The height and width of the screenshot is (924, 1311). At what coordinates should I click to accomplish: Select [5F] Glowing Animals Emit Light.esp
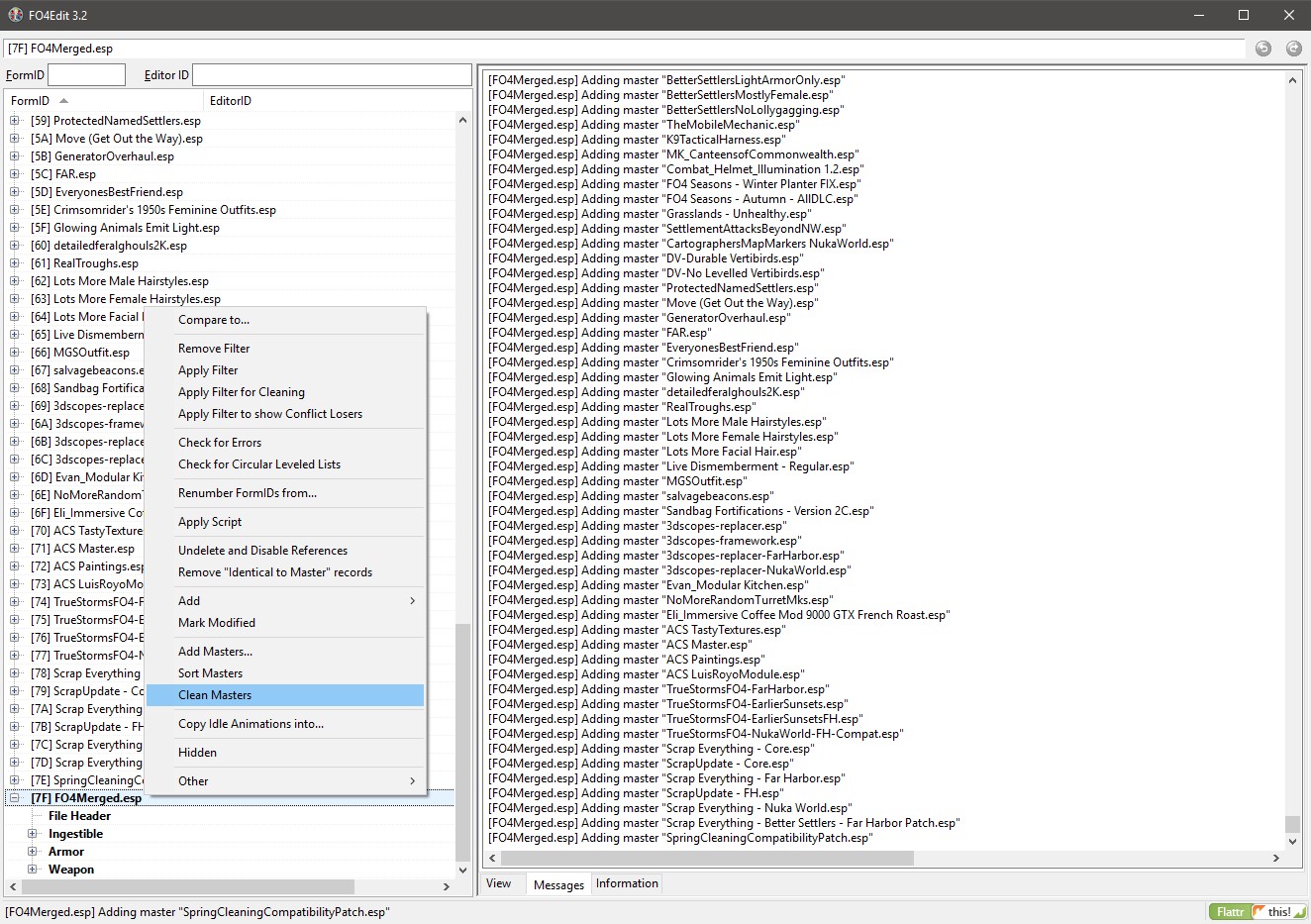(125, 228)
